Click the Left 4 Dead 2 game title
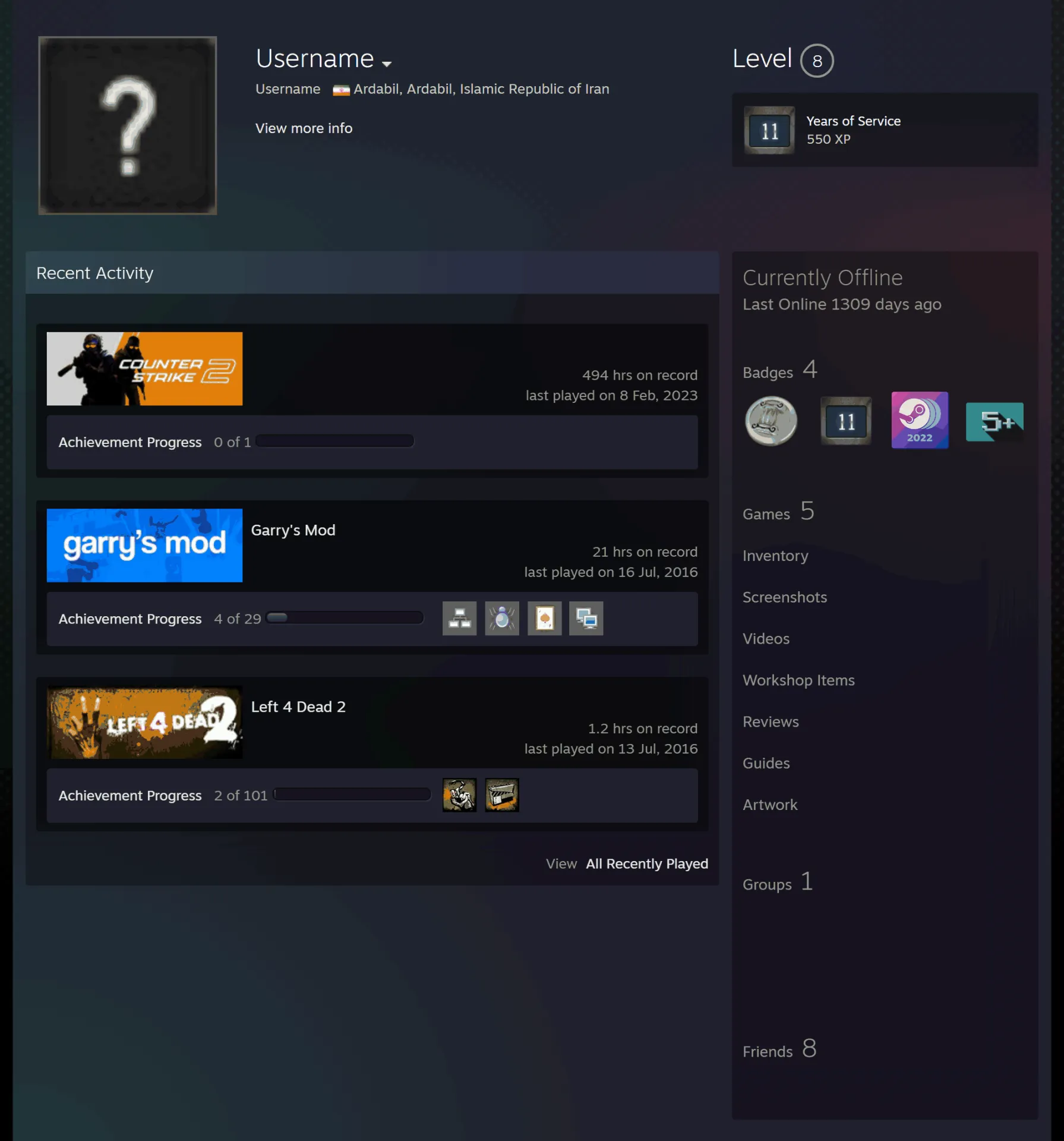Viewport: 1064px width, 1141px height. [x=298, y=707]
